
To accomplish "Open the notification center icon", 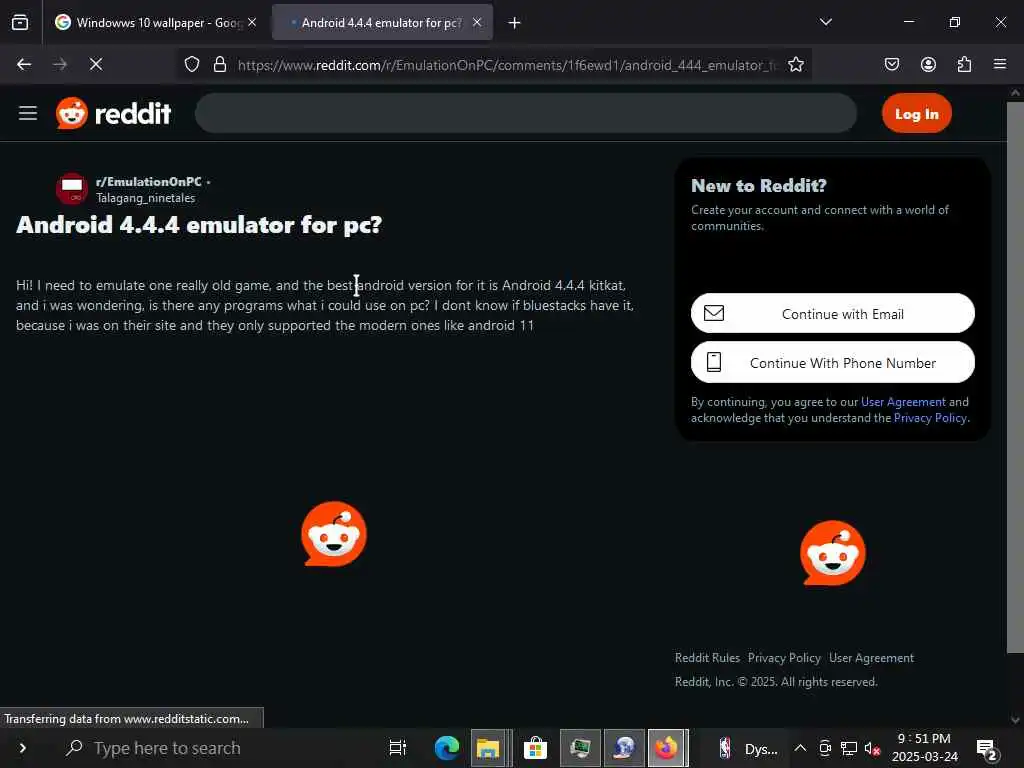I will (x=988, y=749).
